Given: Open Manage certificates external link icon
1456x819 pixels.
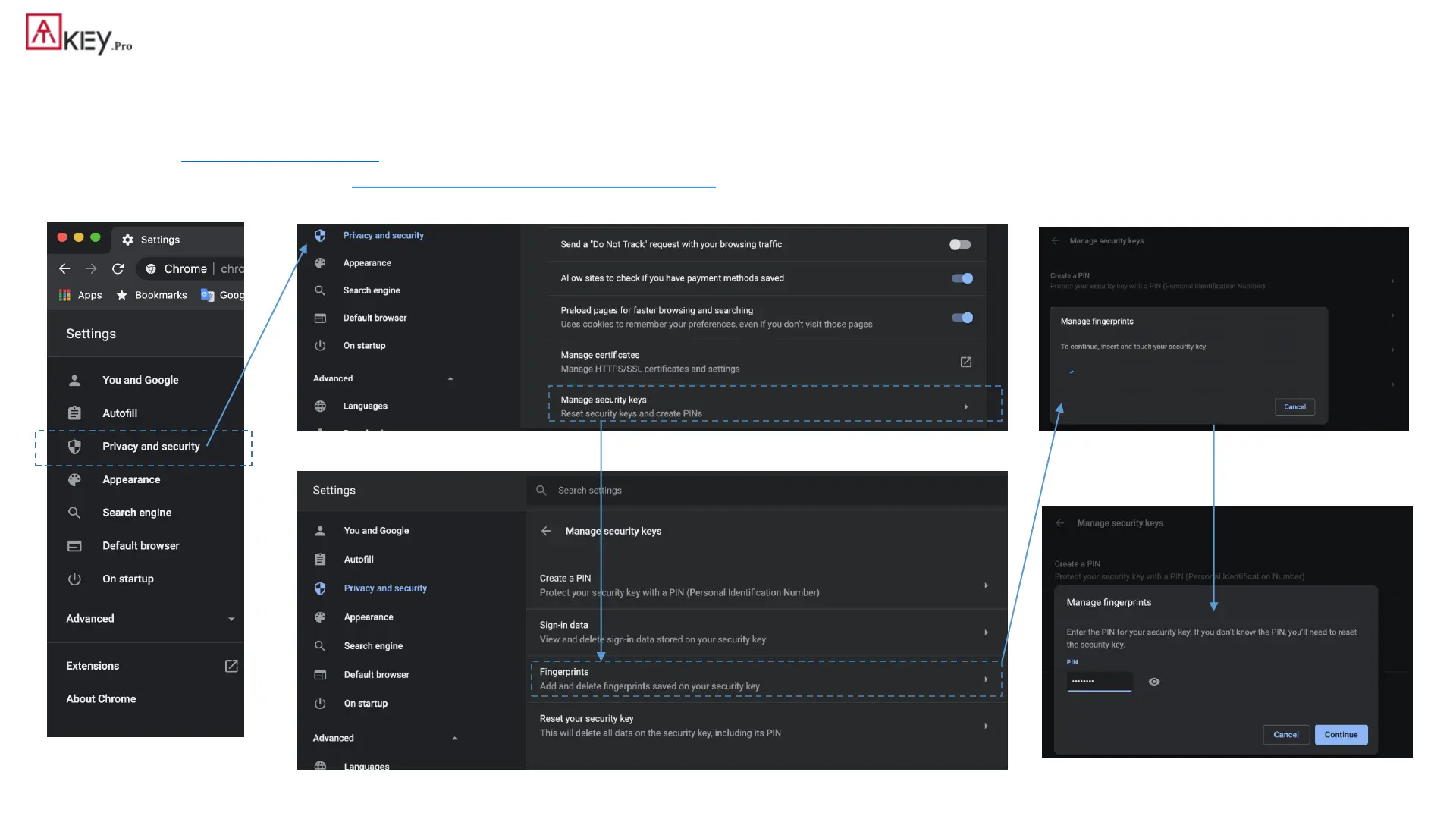Looking at the screenshot, I should coord(965,362).
